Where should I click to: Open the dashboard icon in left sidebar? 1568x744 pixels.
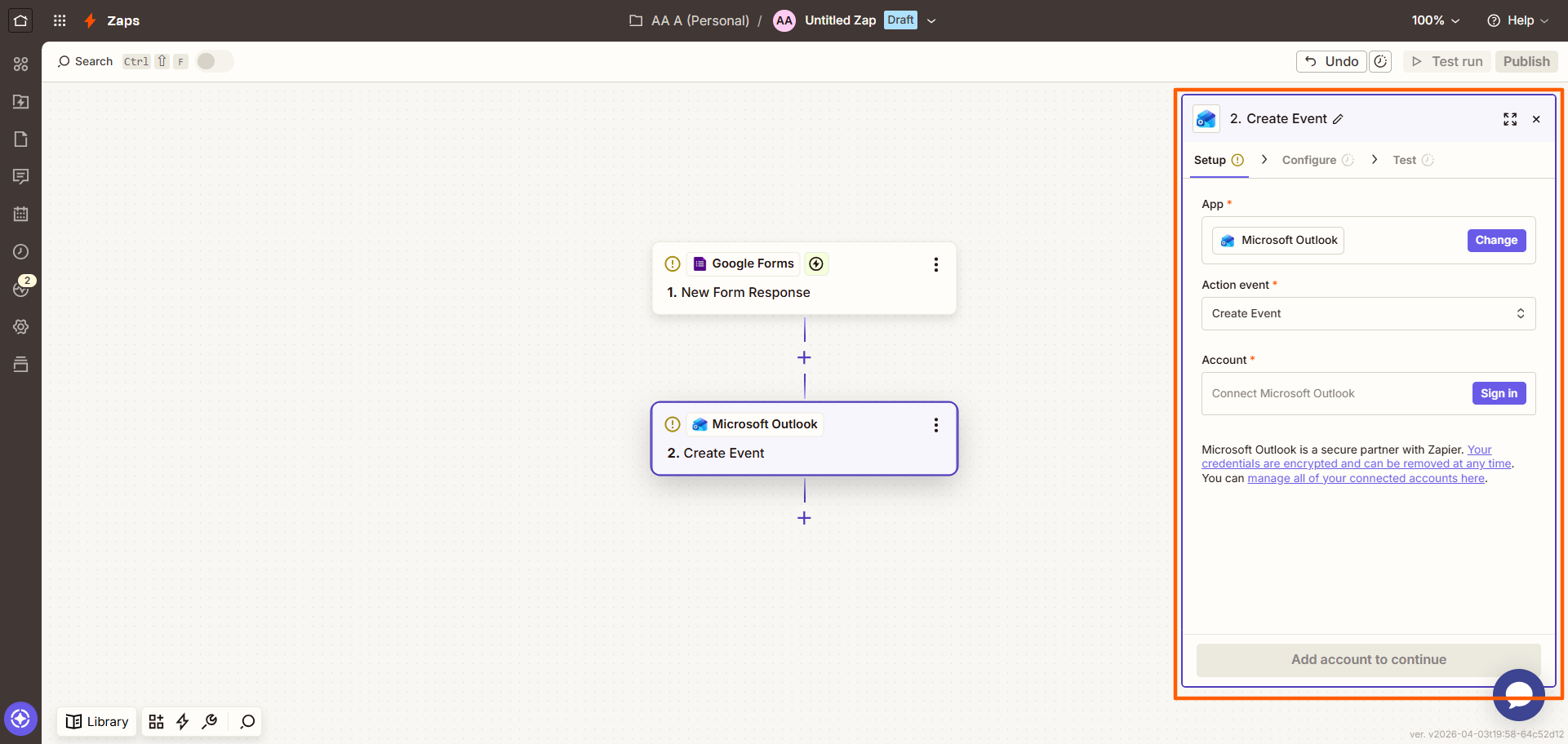(x=21, y=64)
